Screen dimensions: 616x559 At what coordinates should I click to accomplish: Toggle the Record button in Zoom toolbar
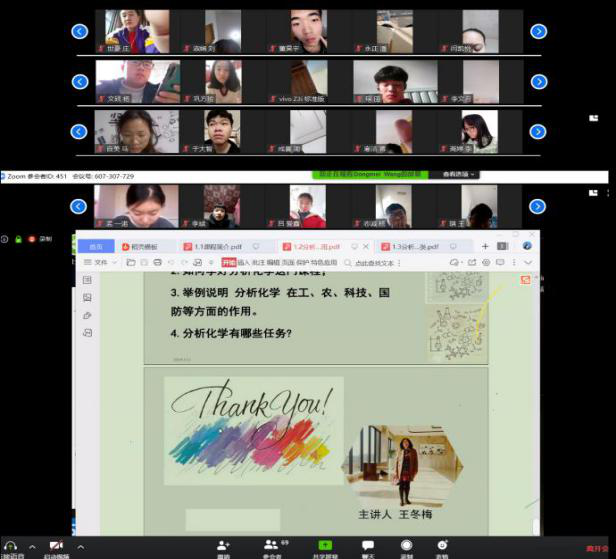pos(406,545)
